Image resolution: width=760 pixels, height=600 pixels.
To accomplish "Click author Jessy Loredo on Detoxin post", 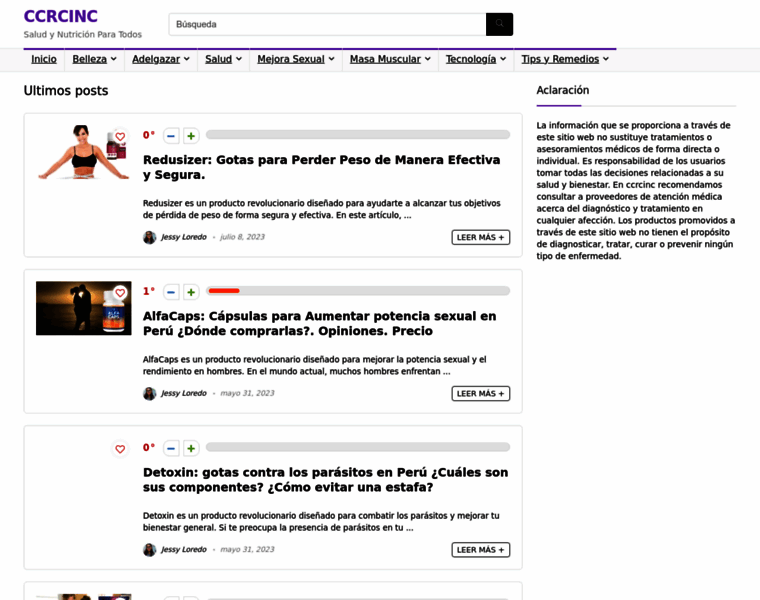I will click(184, 549).
